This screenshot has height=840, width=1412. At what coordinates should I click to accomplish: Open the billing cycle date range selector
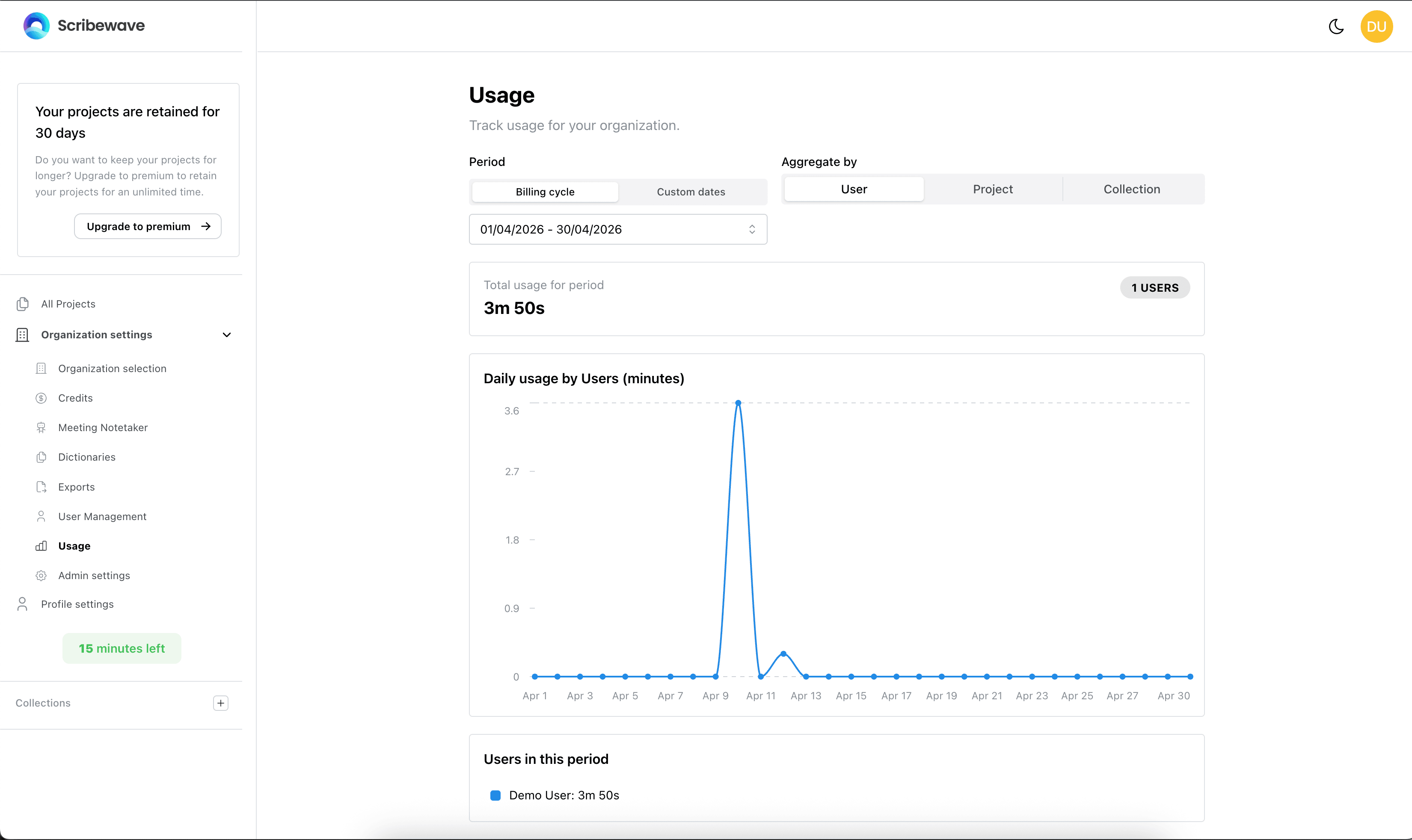(x=617, y=229)
